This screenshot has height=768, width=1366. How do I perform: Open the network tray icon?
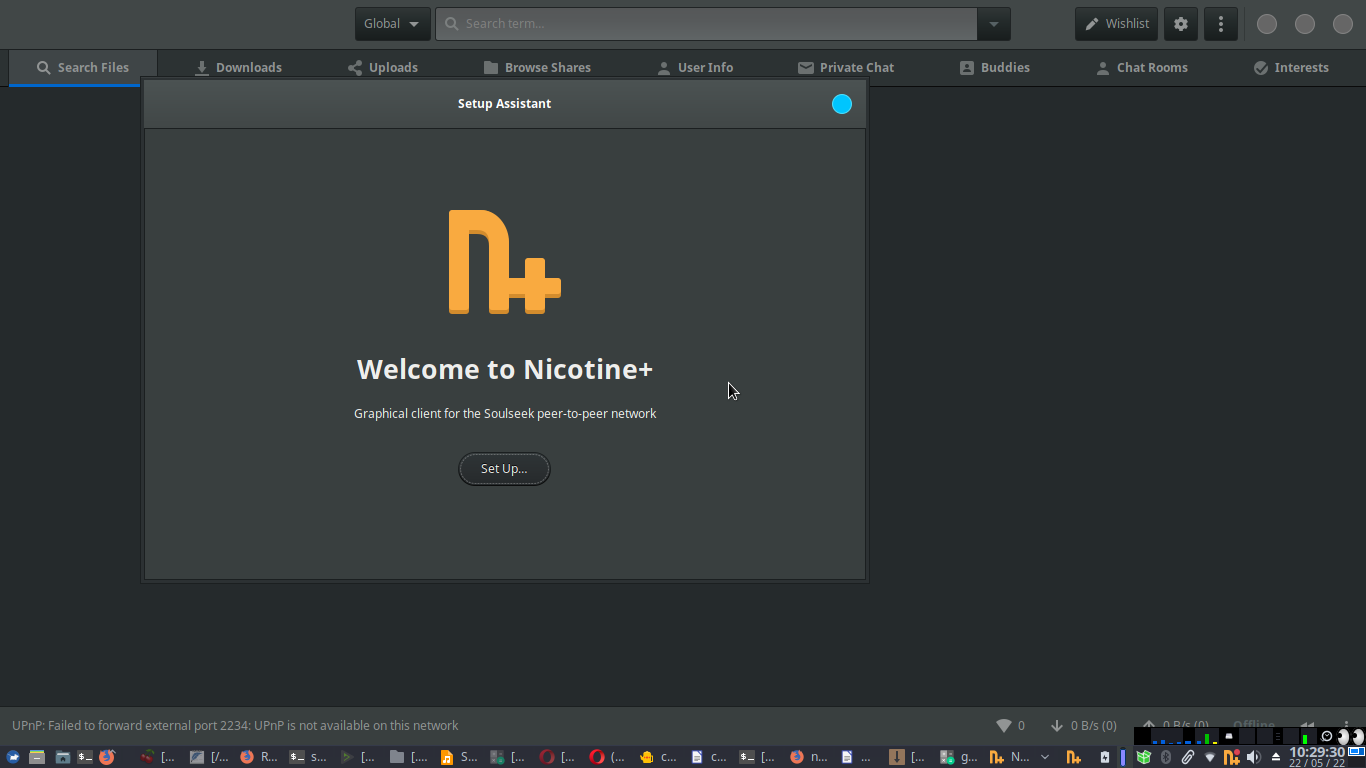pos(1210,757)
